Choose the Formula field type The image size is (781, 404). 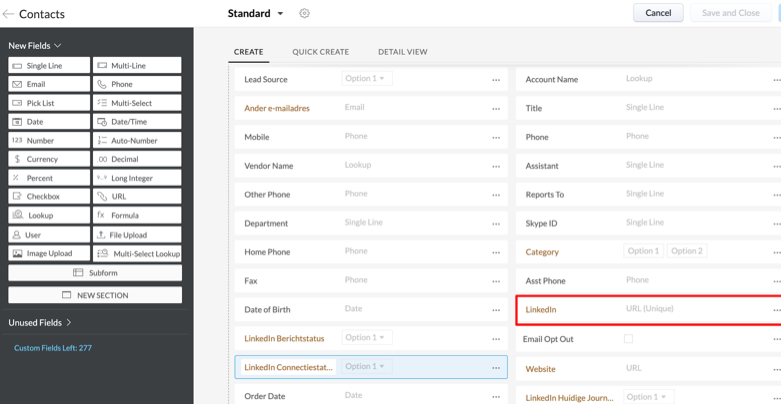click(x=137, y=215)
